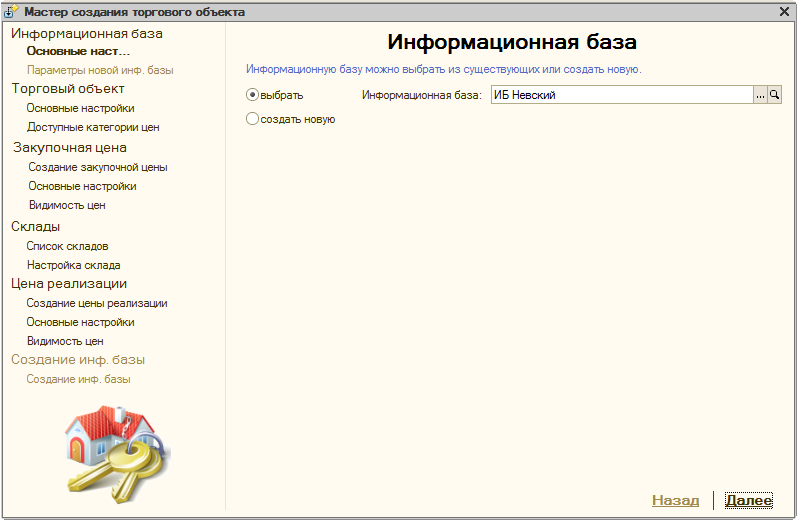Image resolution: width=797 pixels, height=520 pixels.
Task: Select step "Основные наст..." in bold
Action: pyautogui.click(x=78, y=51)
